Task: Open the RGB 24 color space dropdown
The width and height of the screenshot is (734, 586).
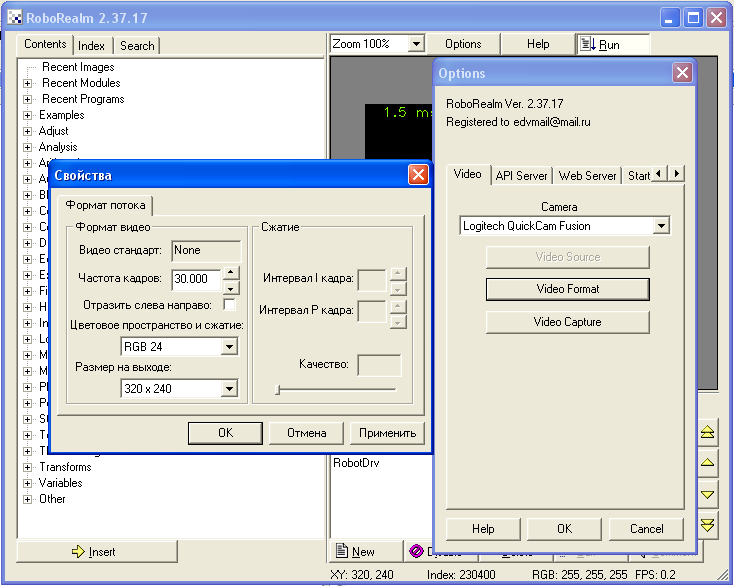Action: coord(229,347)
